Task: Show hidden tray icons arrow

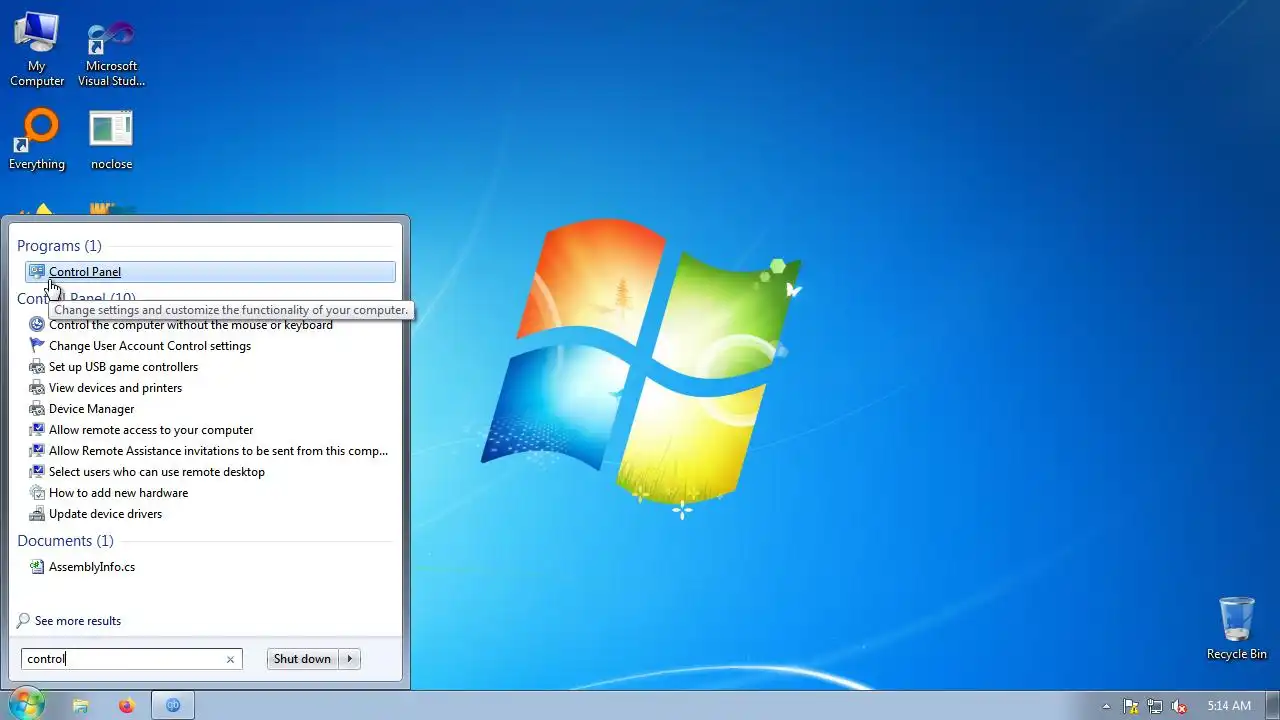Action: tap(1106, 706)
